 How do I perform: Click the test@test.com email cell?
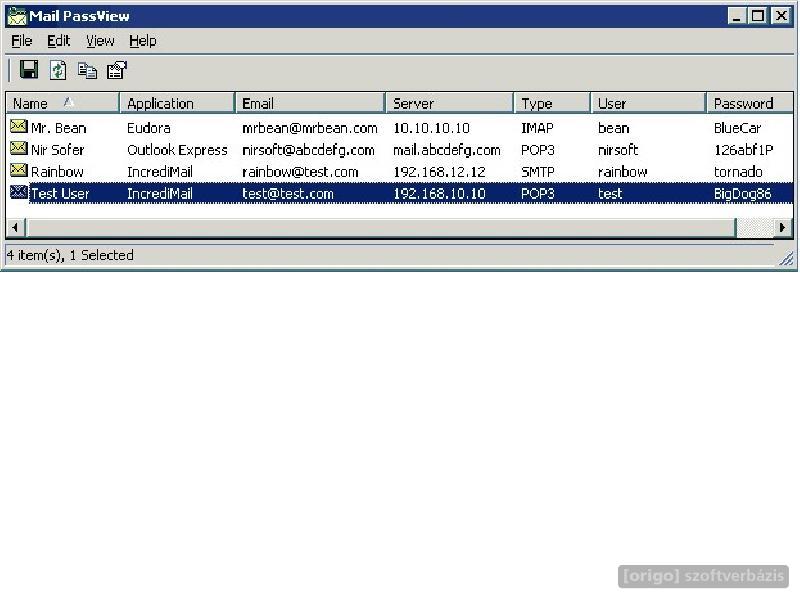288,194
